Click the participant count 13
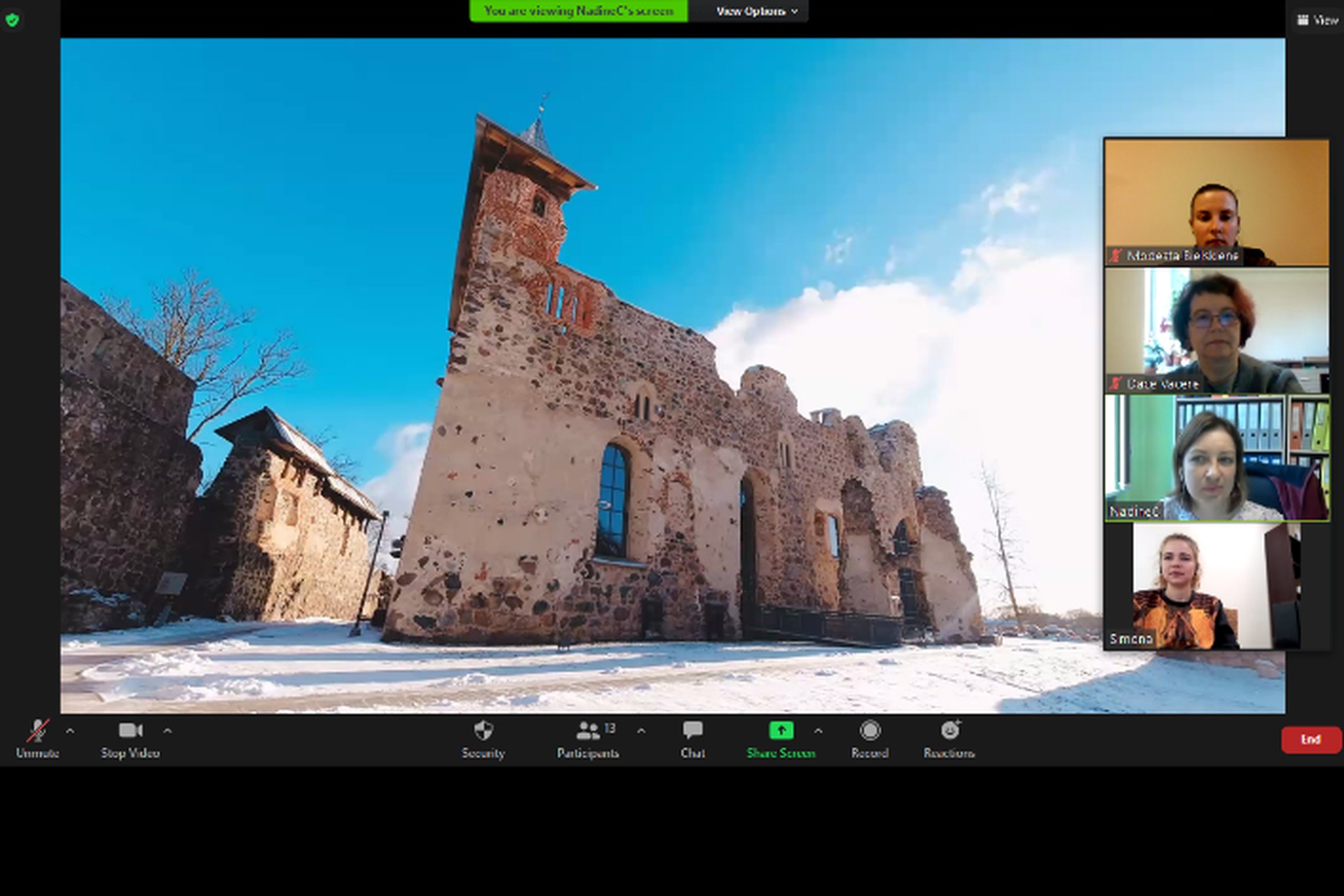Screen dimensions: 1344x896 [610, 729]
